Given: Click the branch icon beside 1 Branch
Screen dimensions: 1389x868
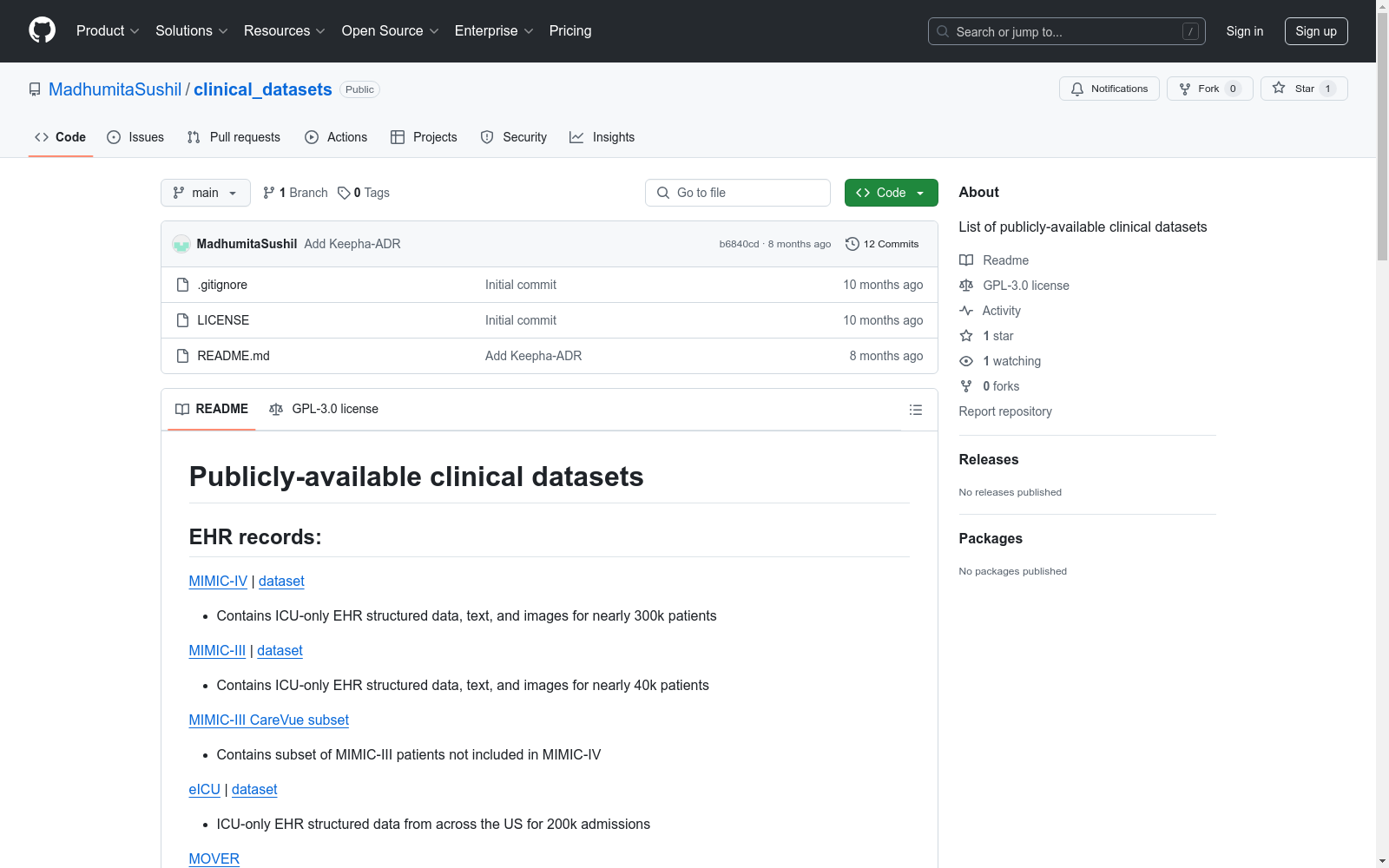Looking at the screenshot, I should click(269, 193).
